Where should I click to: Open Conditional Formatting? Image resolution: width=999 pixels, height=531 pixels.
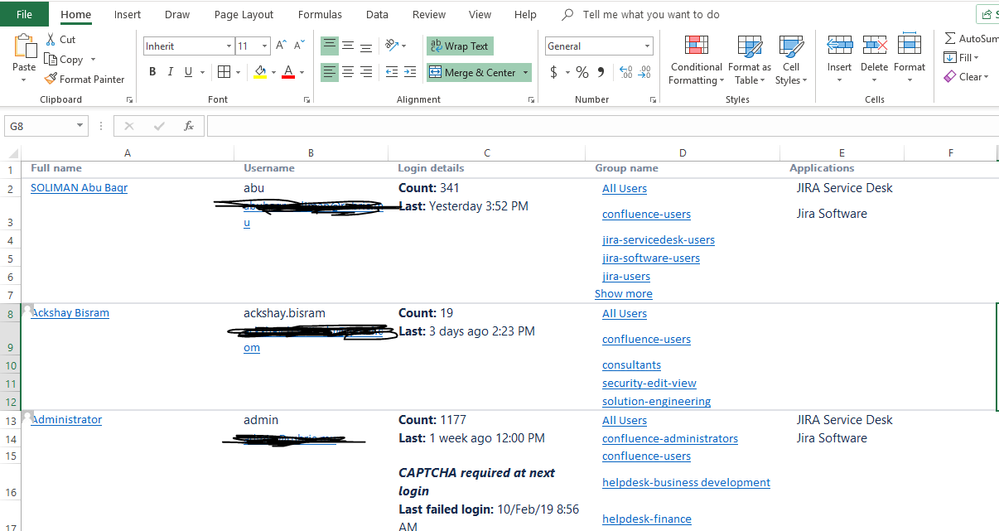coord(696,61)
